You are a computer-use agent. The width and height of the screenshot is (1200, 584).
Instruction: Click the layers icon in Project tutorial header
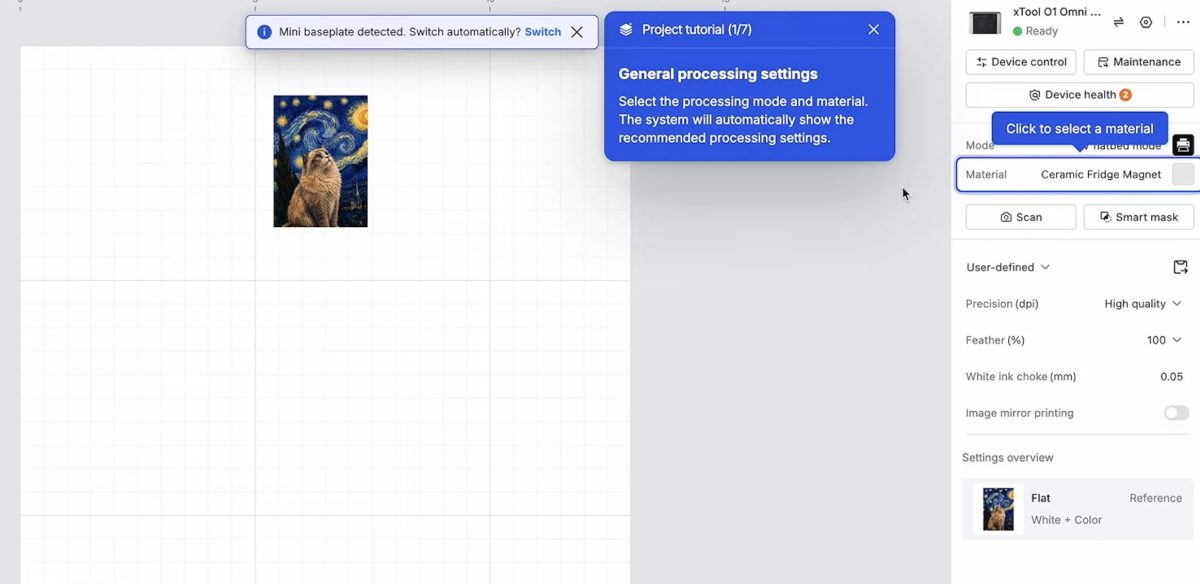tap(626, 30)
